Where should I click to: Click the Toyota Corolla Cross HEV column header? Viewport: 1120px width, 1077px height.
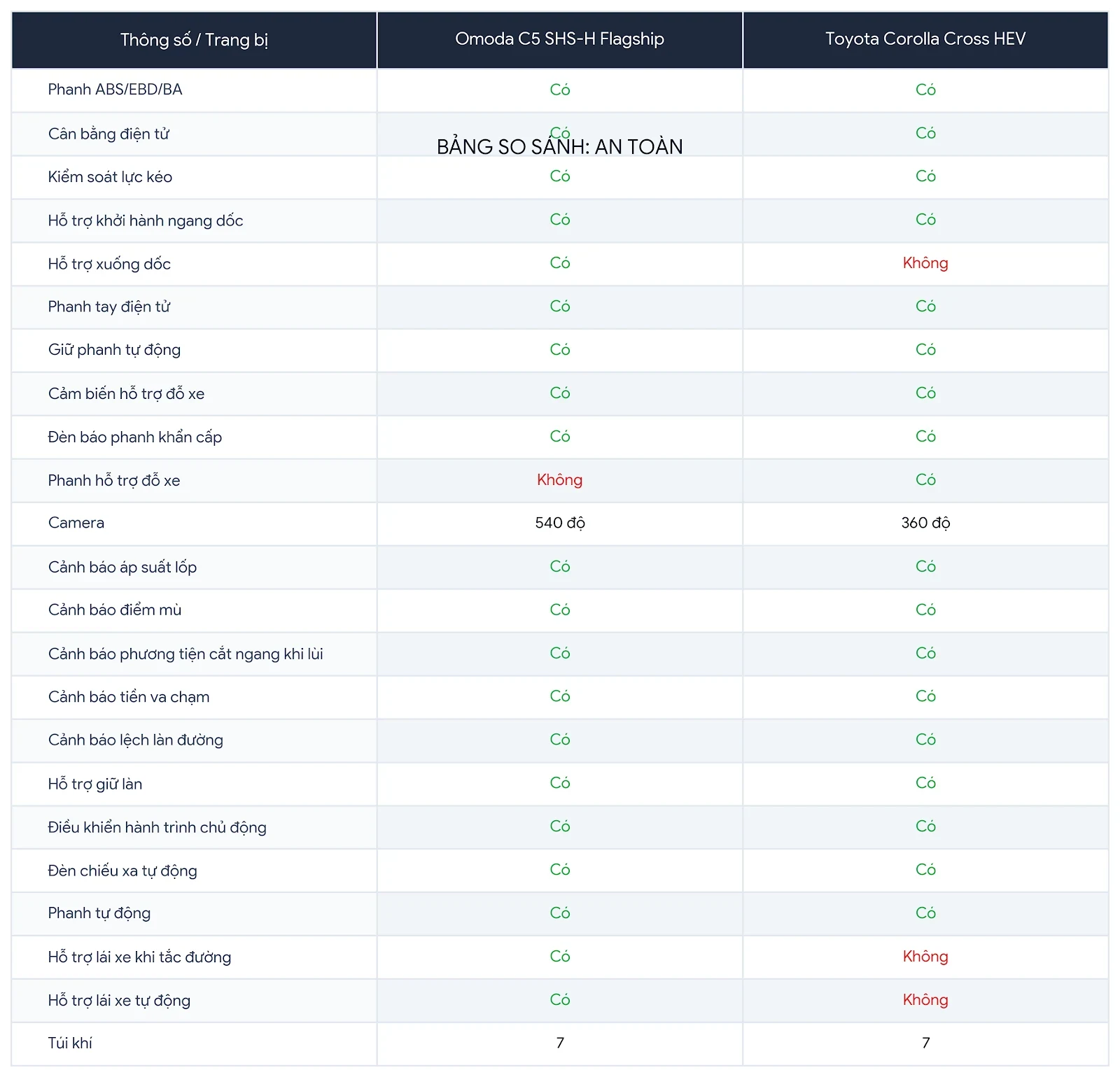(925, 39)
